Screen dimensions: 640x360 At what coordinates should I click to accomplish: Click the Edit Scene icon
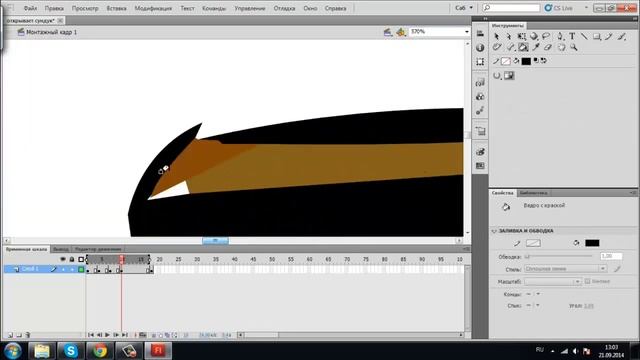(x=388, y=32)
